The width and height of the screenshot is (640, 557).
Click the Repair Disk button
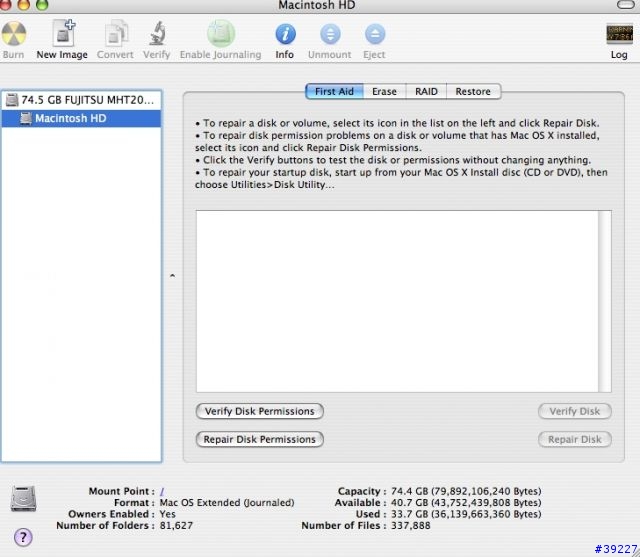[575, 439]
